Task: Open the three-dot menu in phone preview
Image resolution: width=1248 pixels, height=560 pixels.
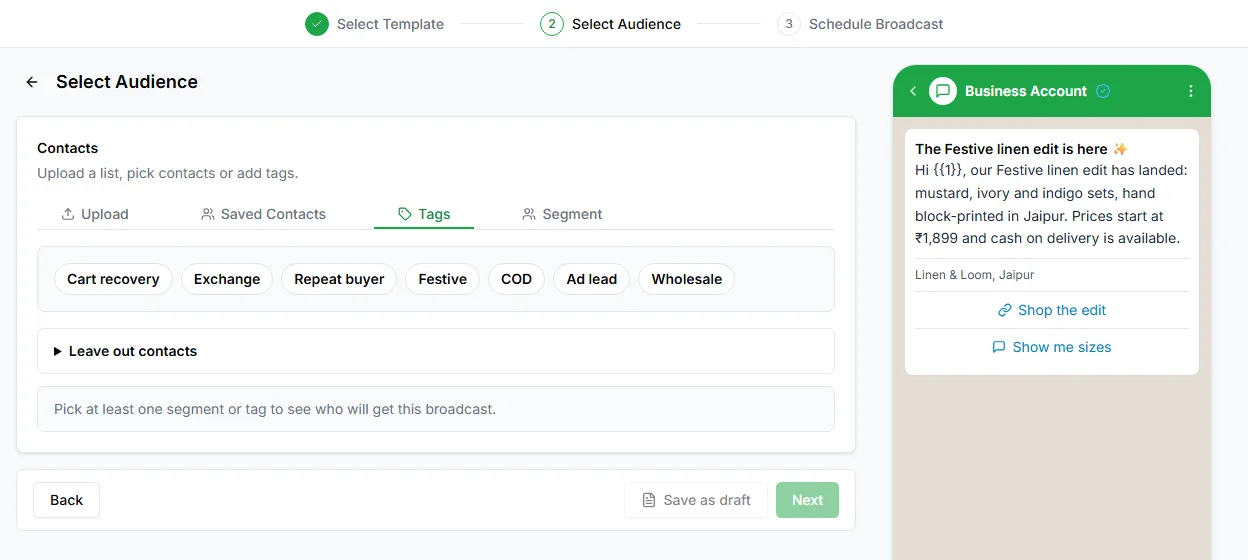Action: point(1191,91)
